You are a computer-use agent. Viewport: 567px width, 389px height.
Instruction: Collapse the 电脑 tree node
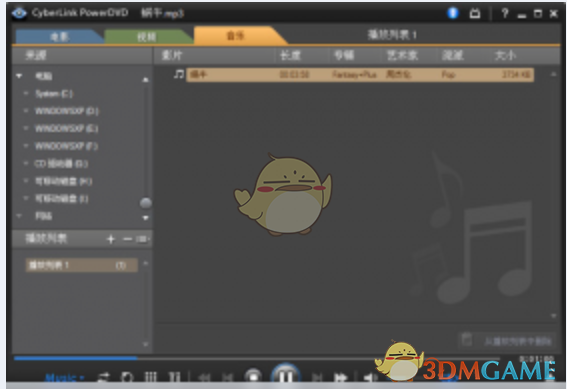click(x=19, y=76)
